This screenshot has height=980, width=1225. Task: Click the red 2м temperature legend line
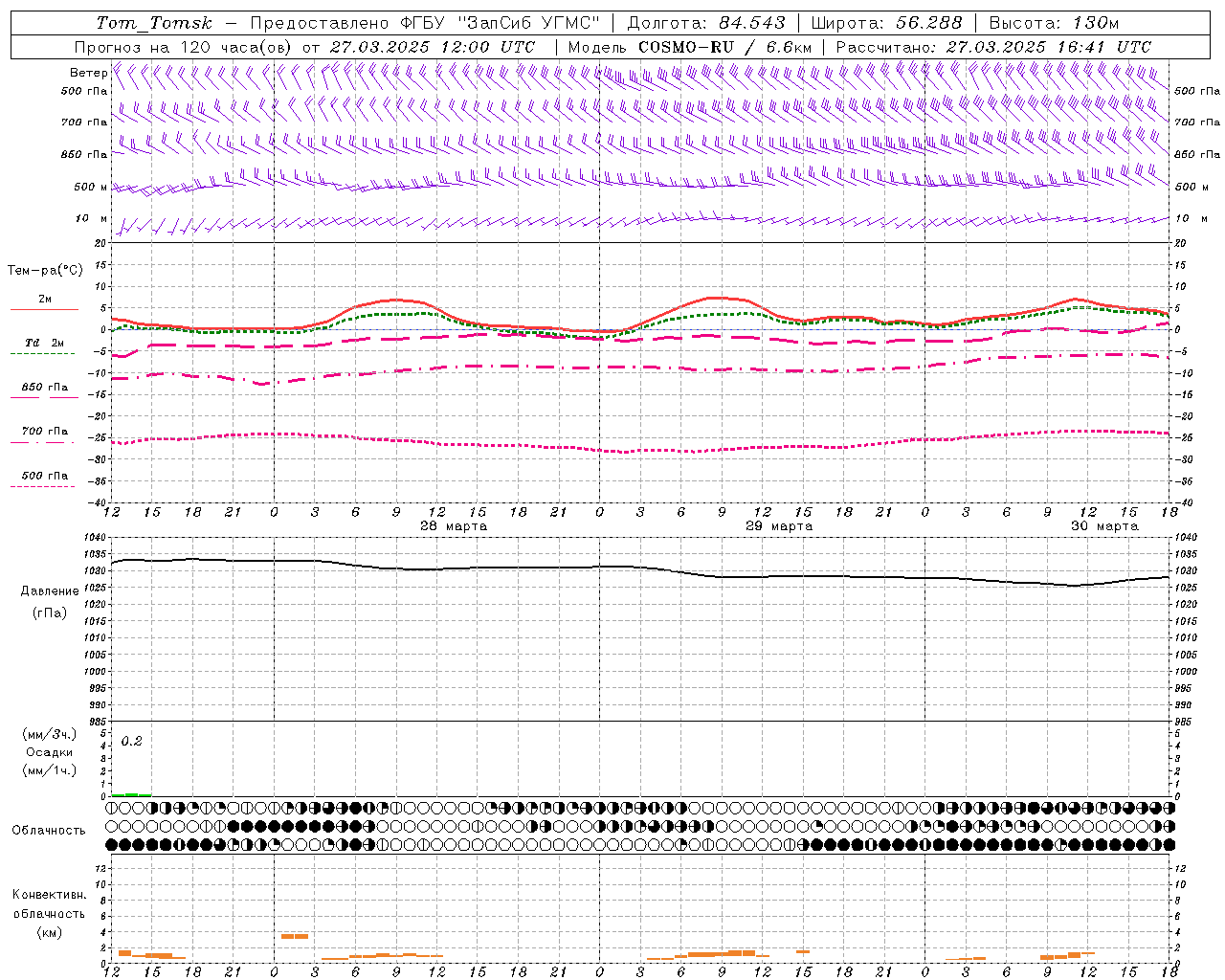[x=44, y=309]
